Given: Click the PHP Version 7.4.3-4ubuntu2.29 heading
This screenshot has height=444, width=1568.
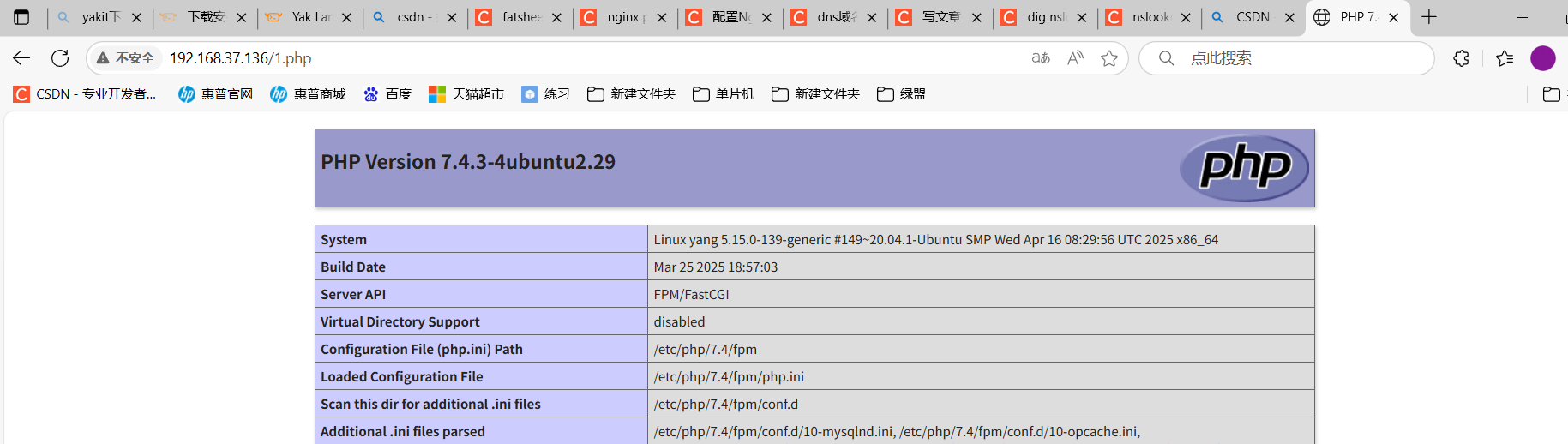Looking at the screenshot, I should pyautogui.click(x=468, y=162).
